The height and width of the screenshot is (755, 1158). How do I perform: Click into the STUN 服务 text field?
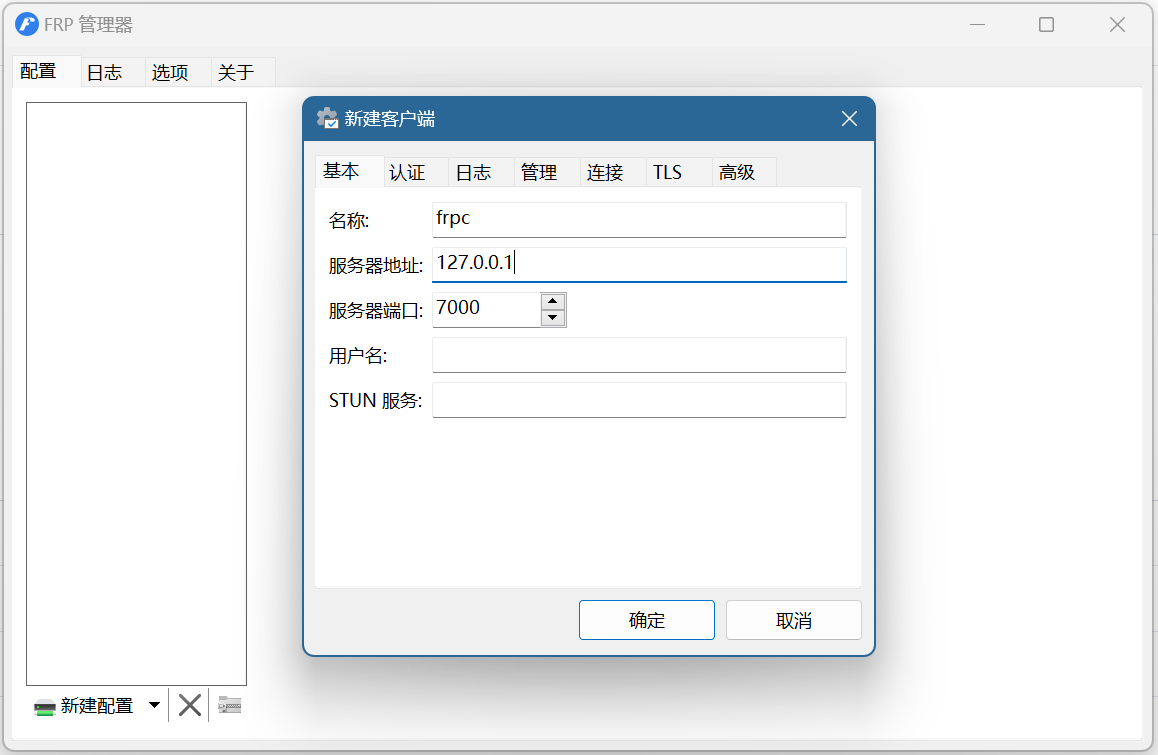pyautogui.click(x=639, y=400)
